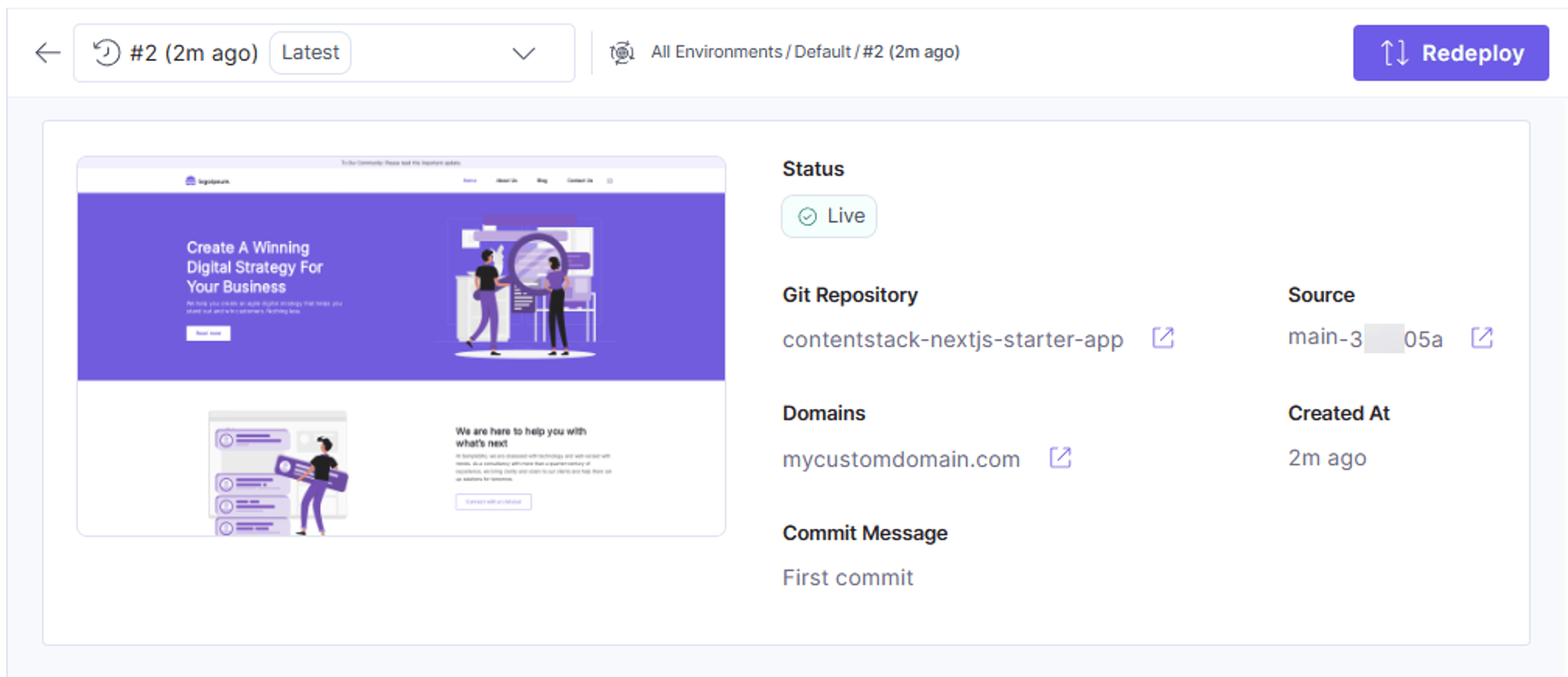Click the back arrow icon
Image resolution: width=1568 pixels, height=677 pixels.
[x=47, y=53]
